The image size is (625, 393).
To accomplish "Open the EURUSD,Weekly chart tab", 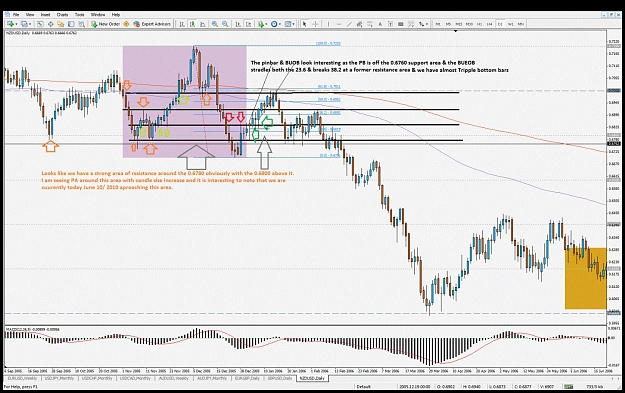I will pyautogui.click(x=22, y=378).
